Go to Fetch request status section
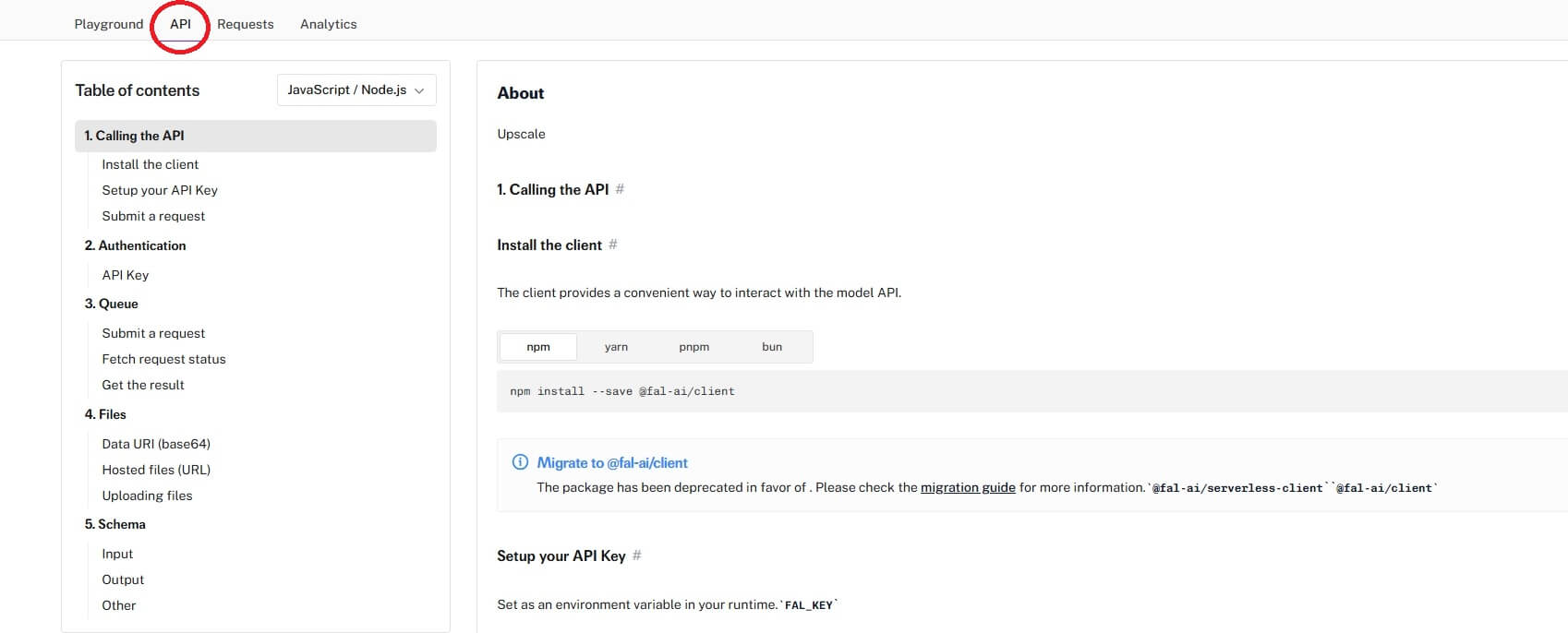This screenshot has width=1568, height=633. pyautogui.click(x=163, y=359)
